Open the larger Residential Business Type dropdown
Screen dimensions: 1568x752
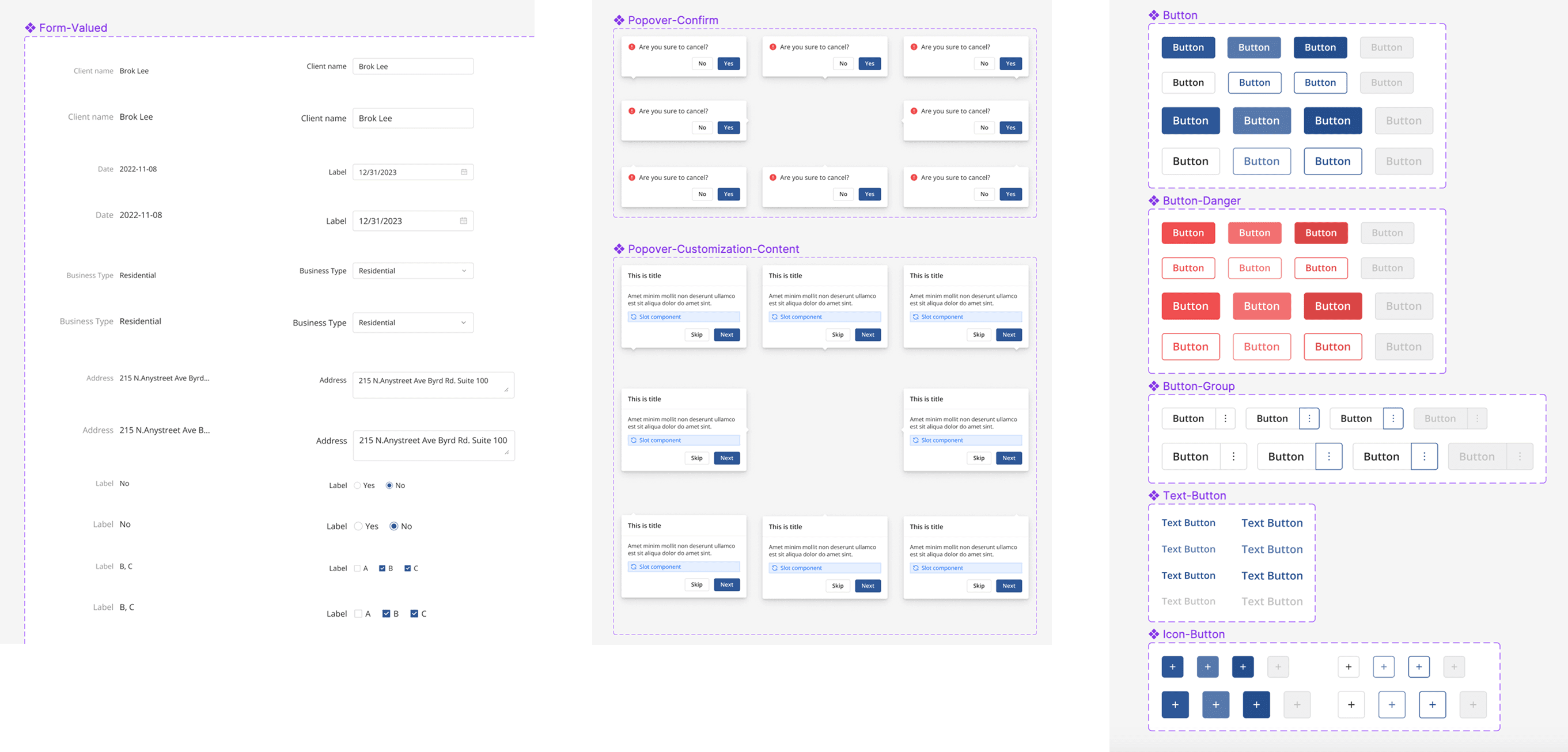[412, 322]
